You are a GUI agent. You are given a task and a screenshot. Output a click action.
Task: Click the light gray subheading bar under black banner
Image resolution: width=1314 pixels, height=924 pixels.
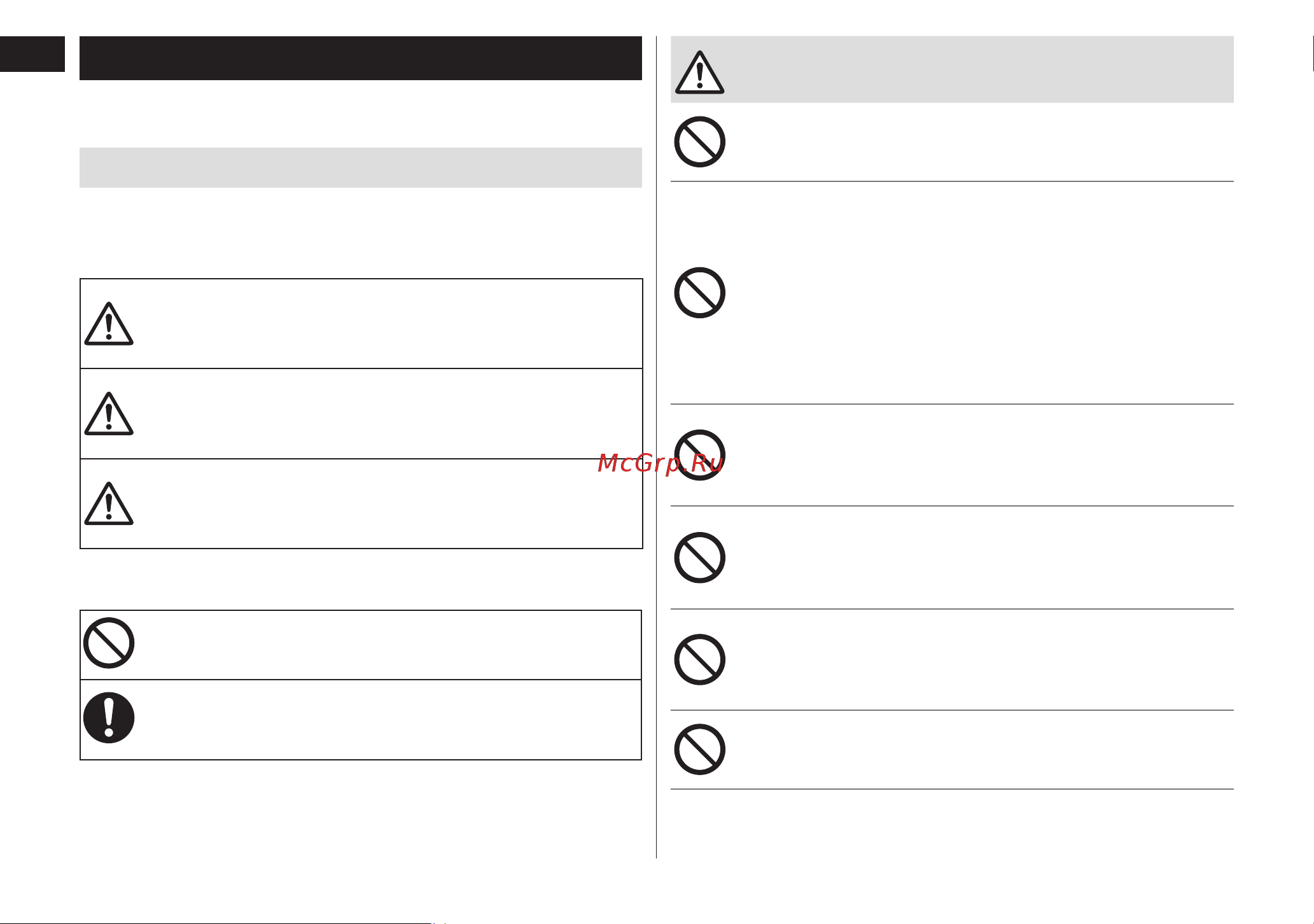(361, 167)
